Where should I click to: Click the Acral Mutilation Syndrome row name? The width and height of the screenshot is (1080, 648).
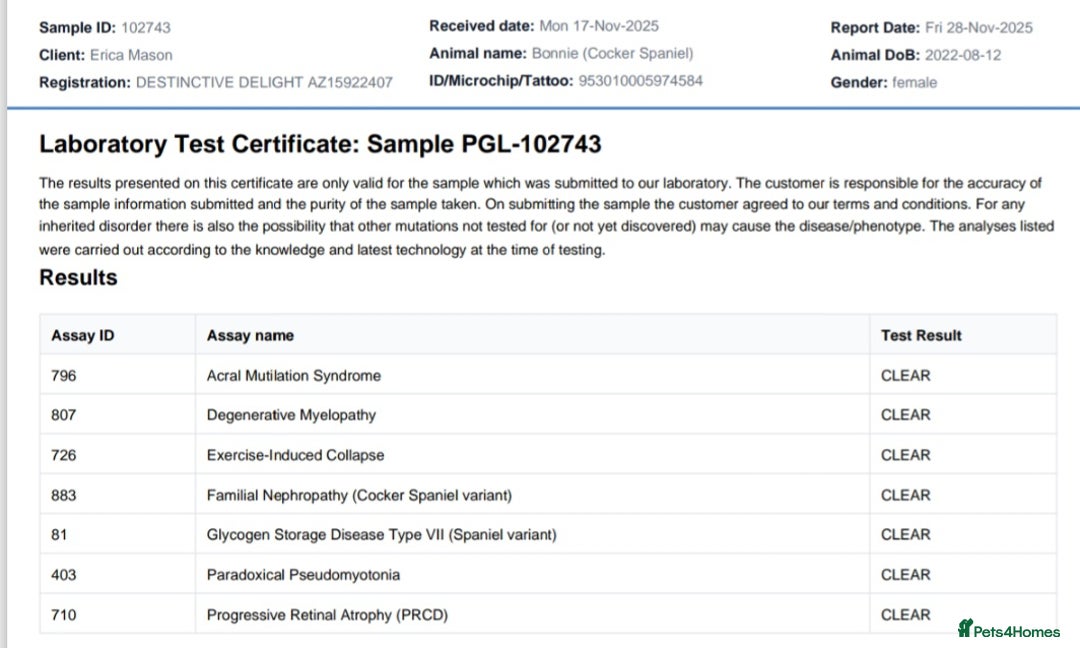coord(293,376)
